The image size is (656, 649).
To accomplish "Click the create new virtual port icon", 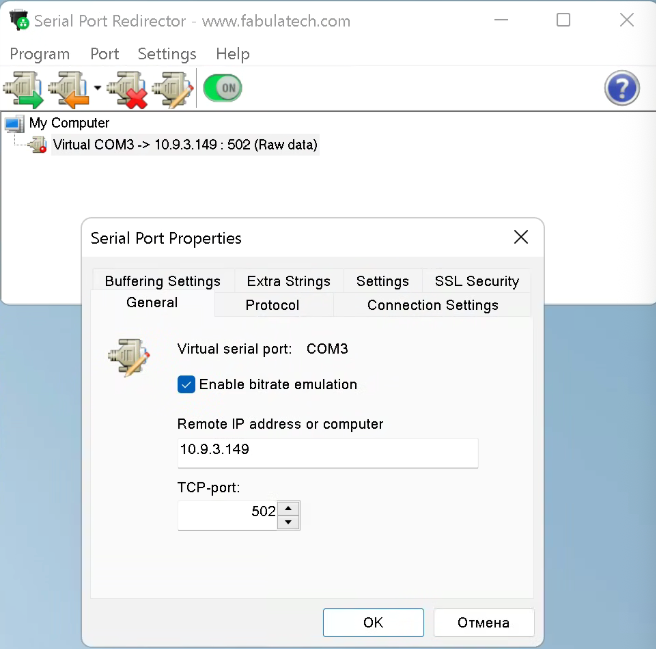I will coord(23,89).
